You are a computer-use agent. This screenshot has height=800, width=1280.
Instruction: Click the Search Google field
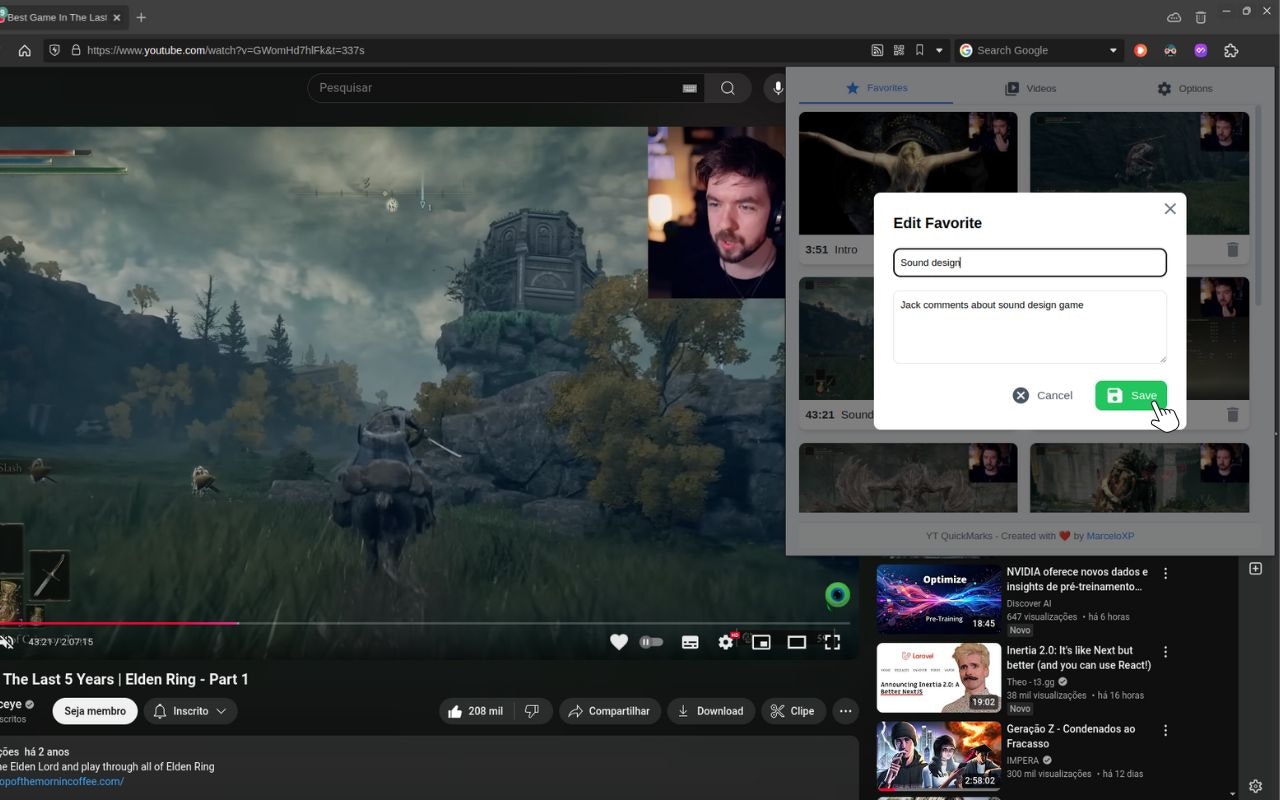click(1039, 50)
